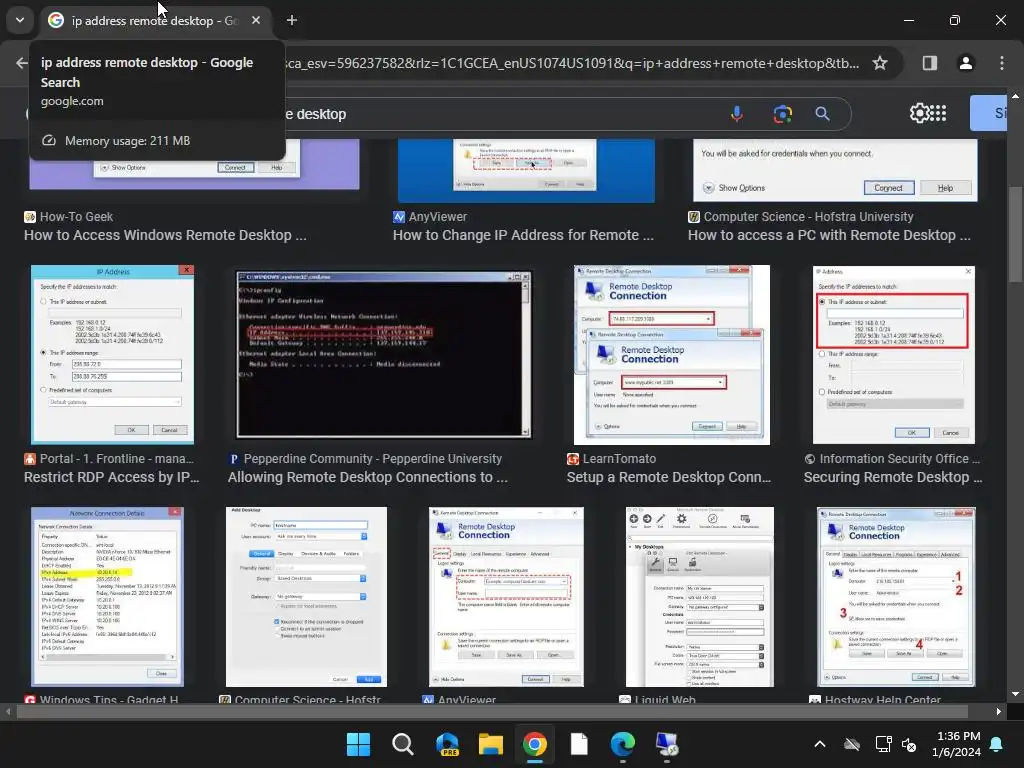The image size is (1024, 768).
Task: Open the Google apps grid
Action: [x=938, y=113]
